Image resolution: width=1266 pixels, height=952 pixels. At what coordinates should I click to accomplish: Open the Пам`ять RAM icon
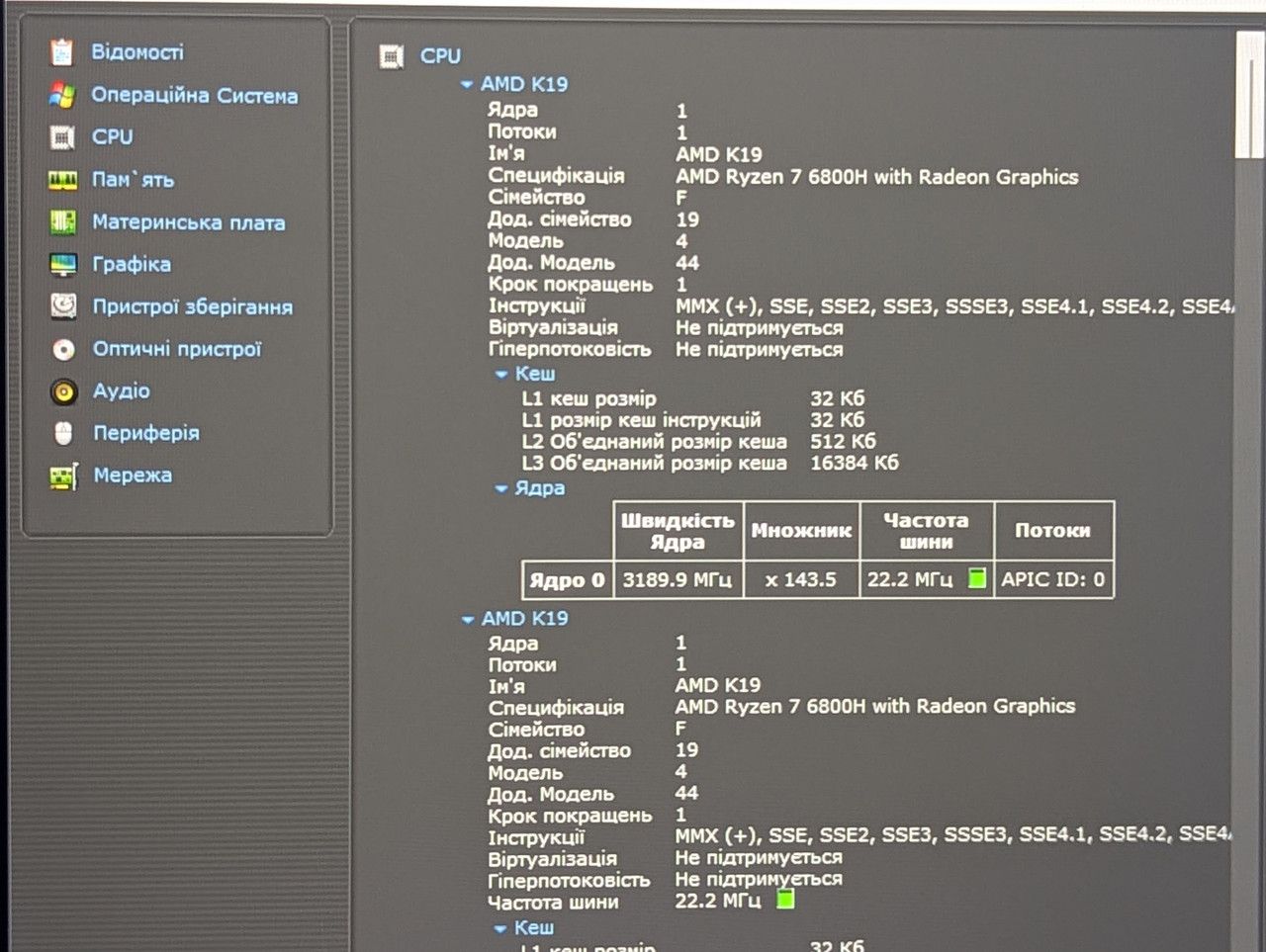click(x=62, y=180)
